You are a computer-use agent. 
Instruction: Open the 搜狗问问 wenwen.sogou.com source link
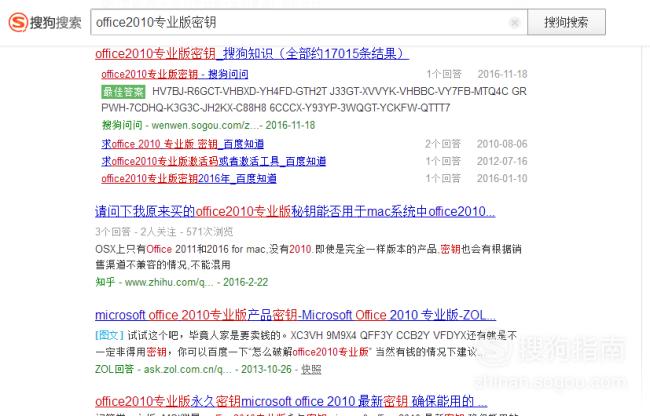208,125
